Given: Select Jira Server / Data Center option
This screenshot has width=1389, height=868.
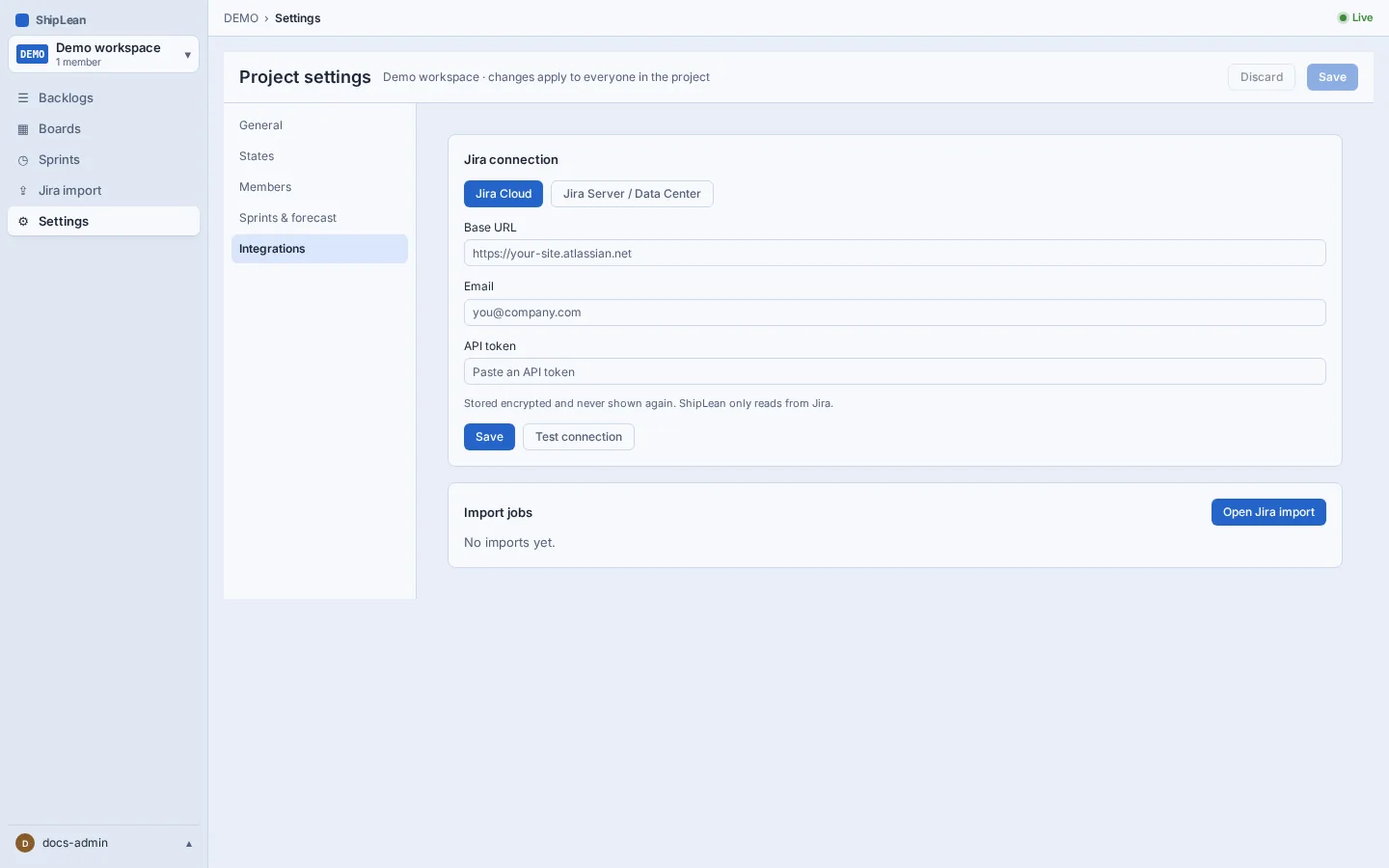Looking at the screenshot, I should click(x=632, y=194).
